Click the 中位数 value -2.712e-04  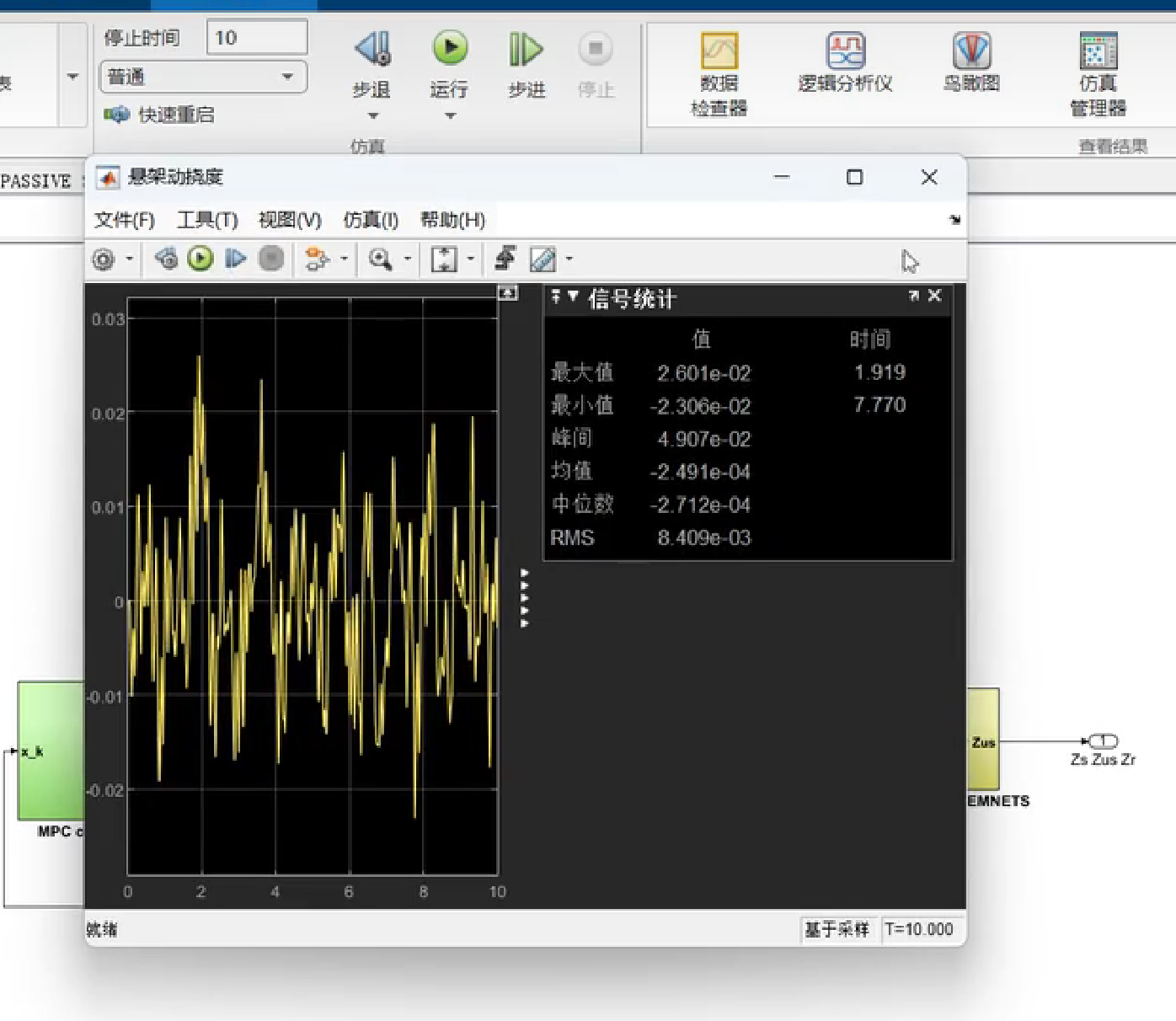tap(700, 505)
